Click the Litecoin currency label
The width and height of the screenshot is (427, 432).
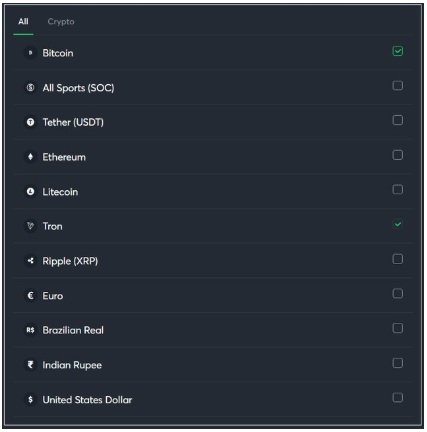60,192
